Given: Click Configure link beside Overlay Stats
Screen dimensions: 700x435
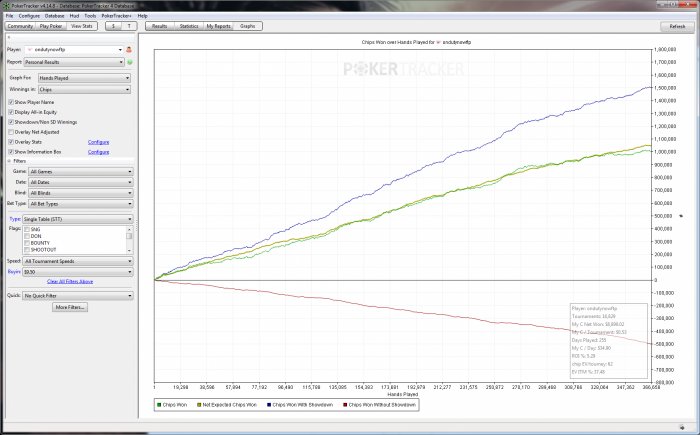Looking at the screenshot, I should [x=99, y=142].
